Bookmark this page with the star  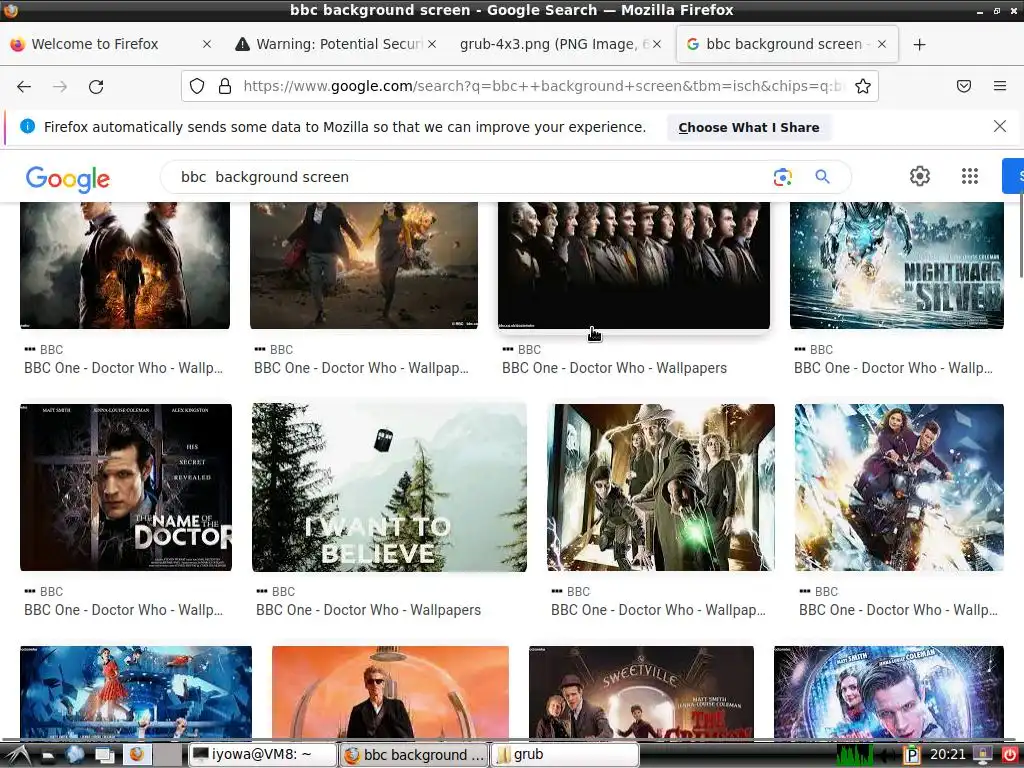coord(863,86)
